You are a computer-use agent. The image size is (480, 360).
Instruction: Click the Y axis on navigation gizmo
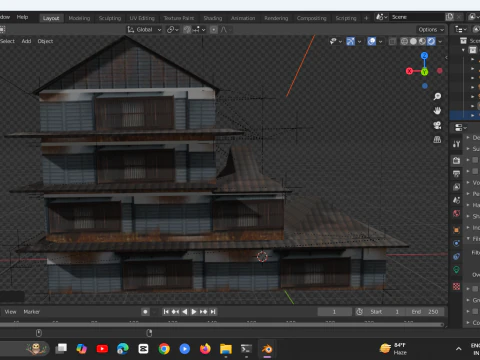[424, 72]
